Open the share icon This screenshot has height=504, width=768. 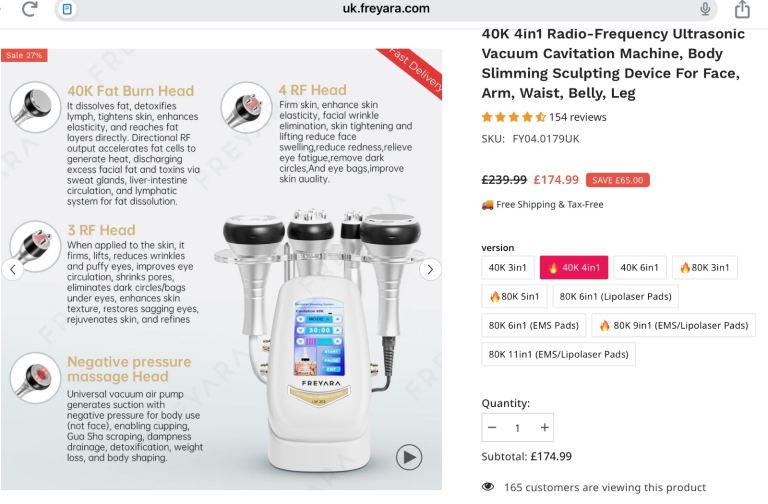742,9
